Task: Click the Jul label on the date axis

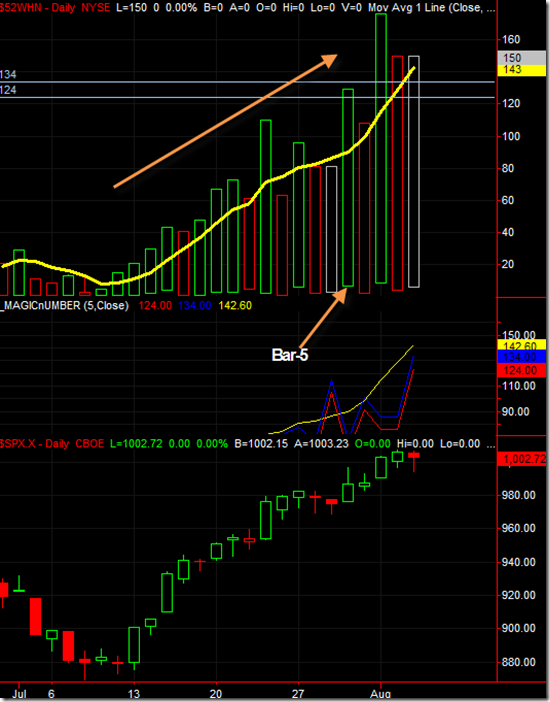Action: (x=19, y=694)
